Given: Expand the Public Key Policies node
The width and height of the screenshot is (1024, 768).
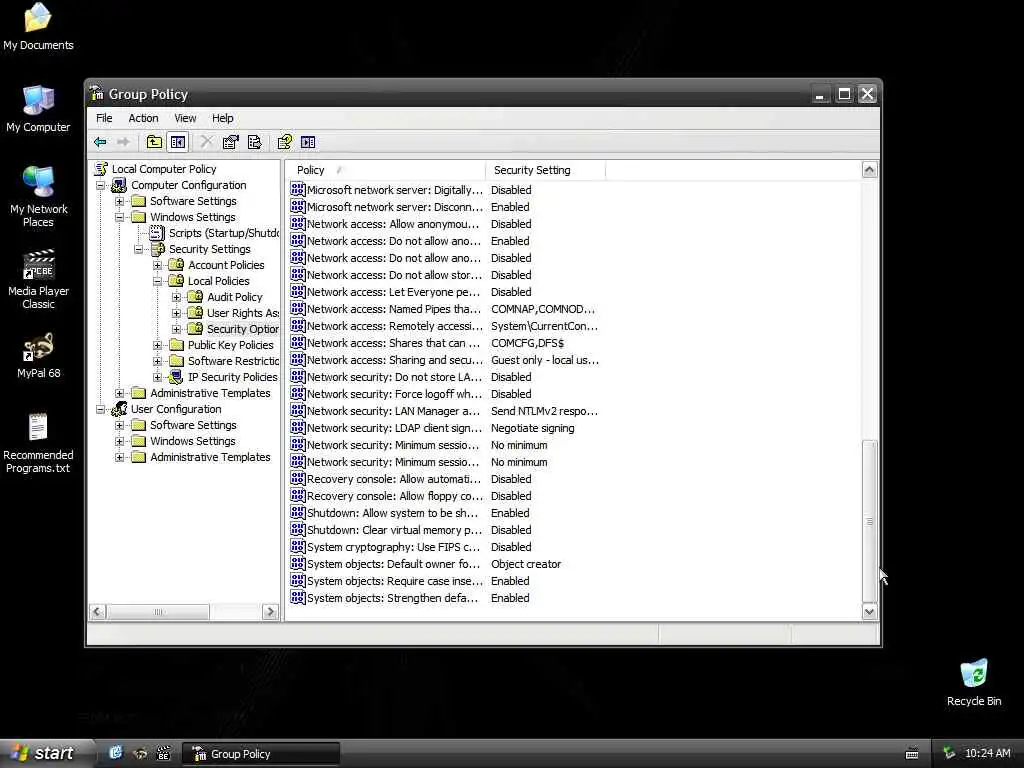Looking at the screenshot, I should 157,345.
